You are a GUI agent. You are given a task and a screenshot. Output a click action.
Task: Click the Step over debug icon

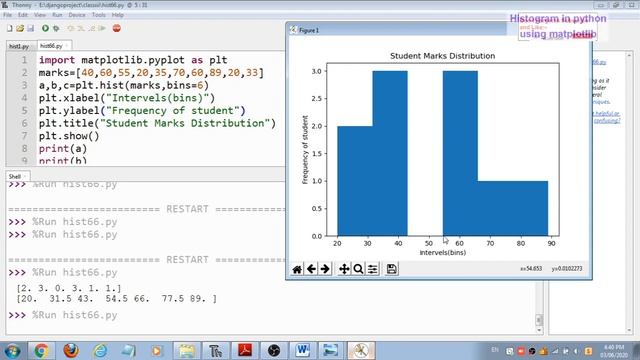tap(71, 28)
